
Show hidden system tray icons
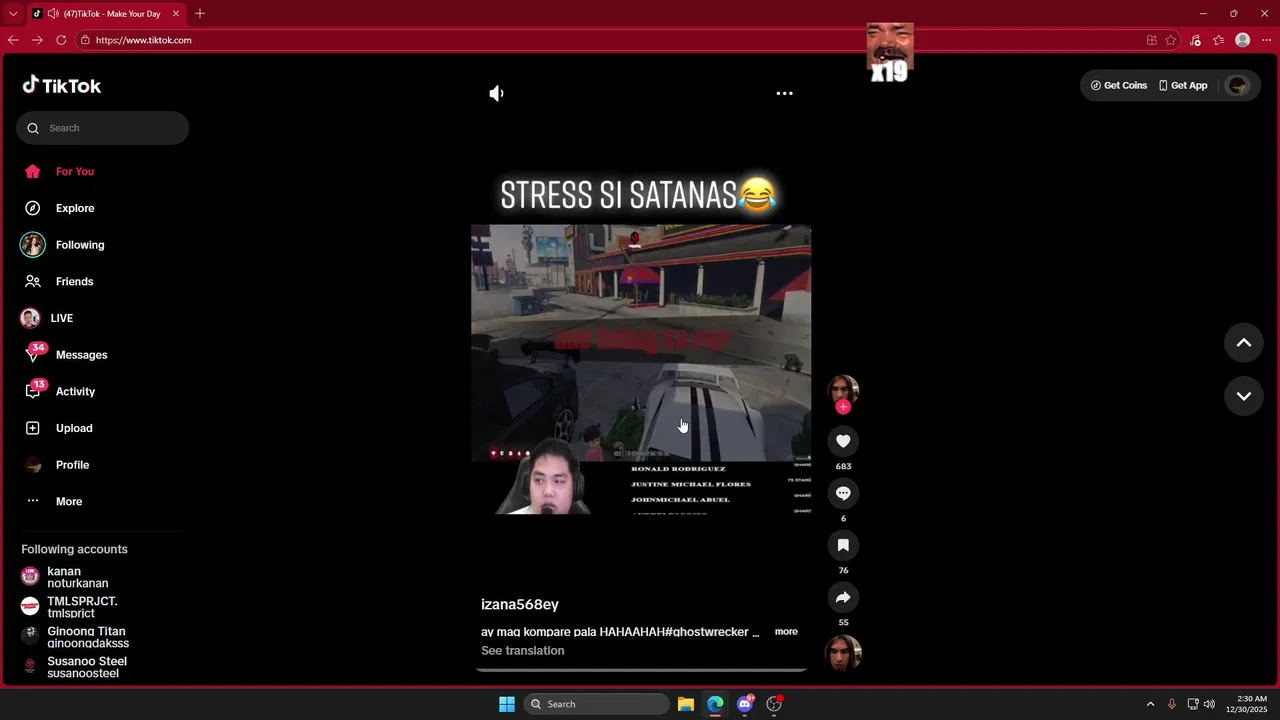[x=1150, y=704]
